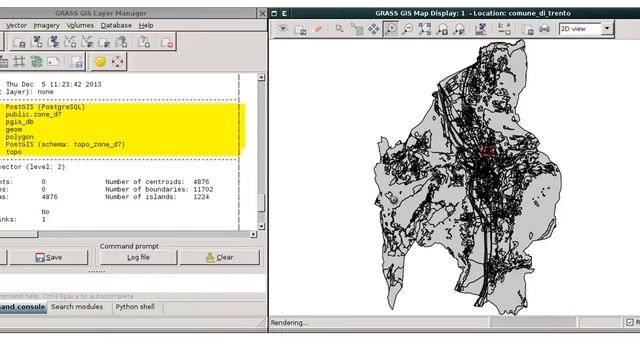Click the Clear command prompt button

[x=220, y=258]
